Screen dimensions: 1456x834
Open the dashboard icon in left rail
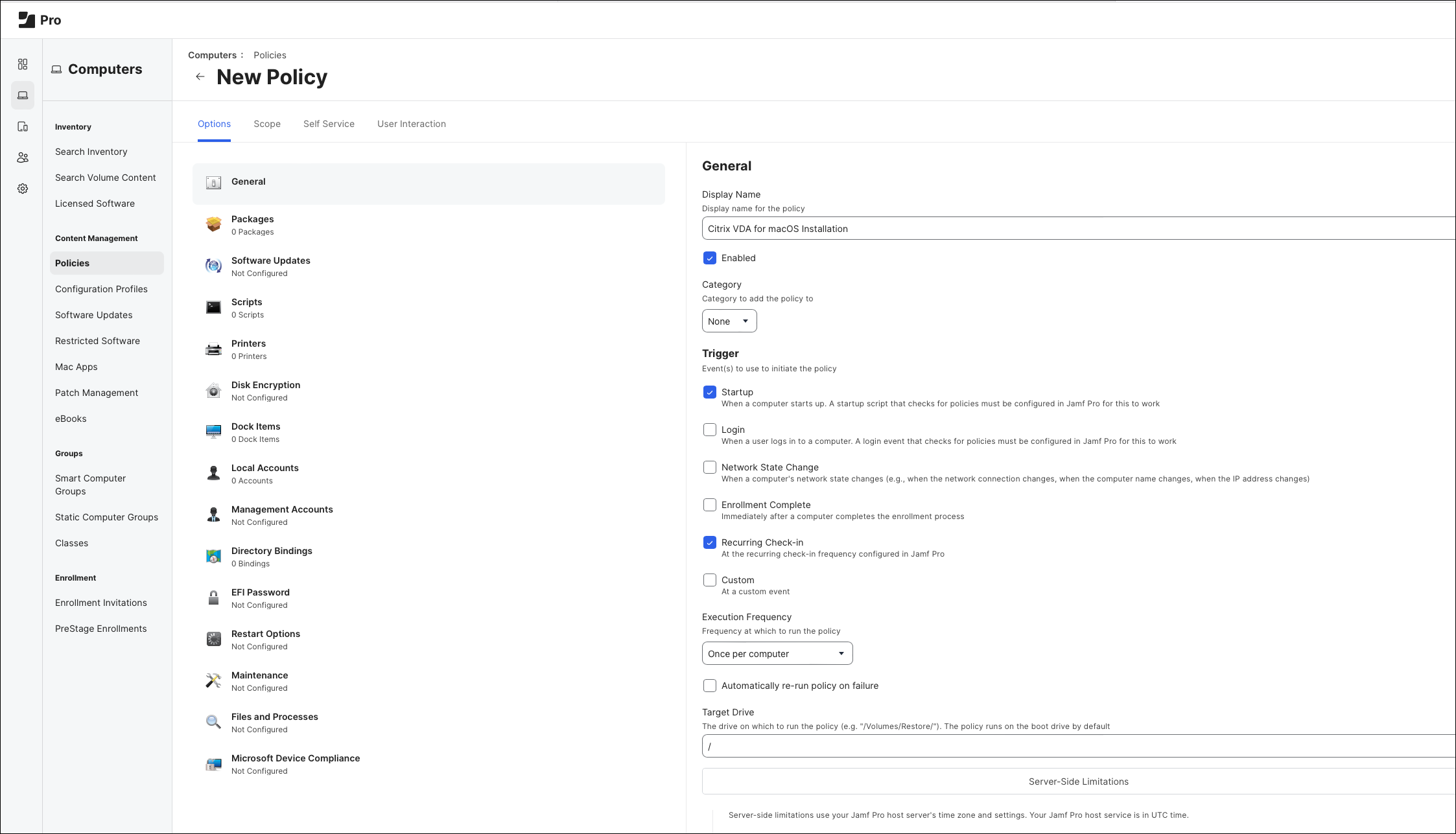coord(23,64)
